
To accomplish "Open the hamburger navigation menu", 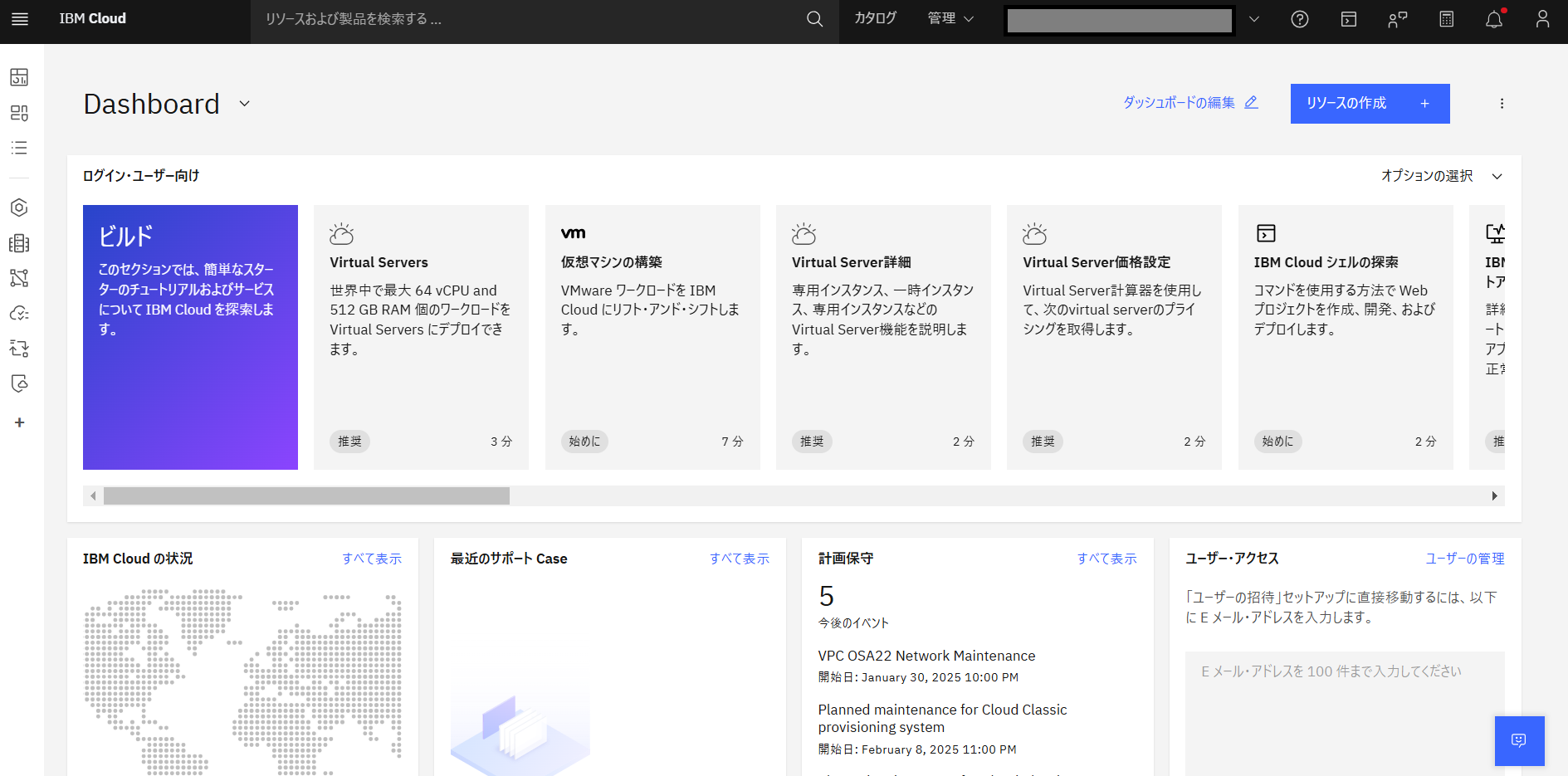I will (x=20, y=19).
